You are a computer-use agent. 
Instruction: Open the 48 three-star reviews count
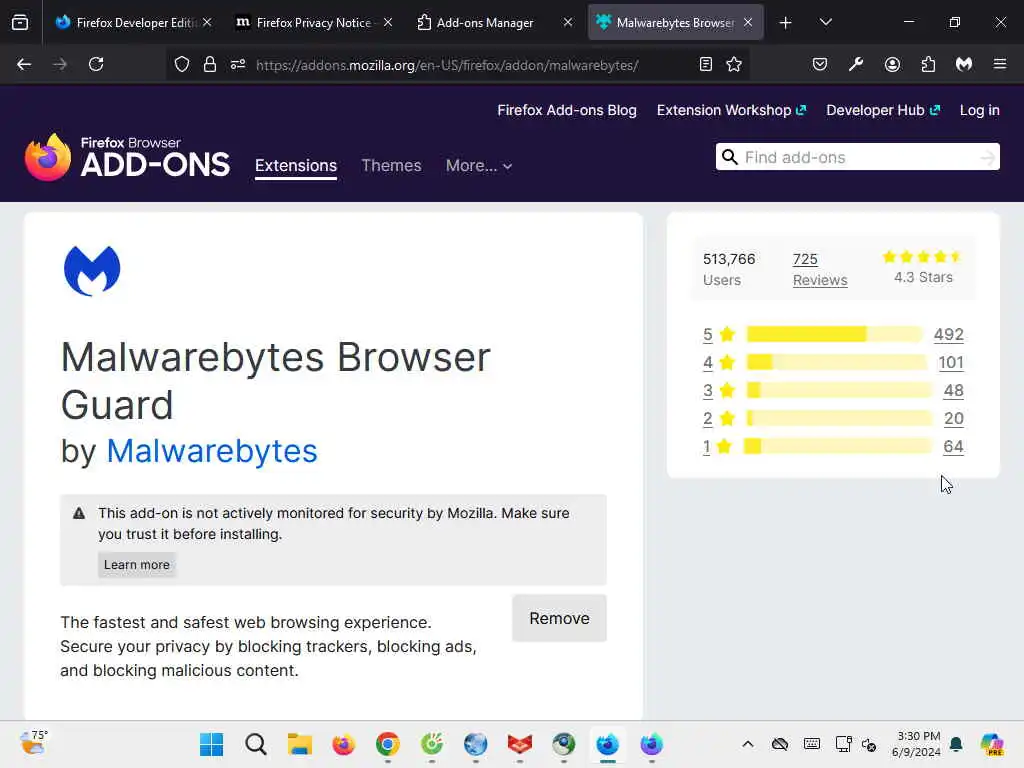pyautogui.click(x=953, y=391)
